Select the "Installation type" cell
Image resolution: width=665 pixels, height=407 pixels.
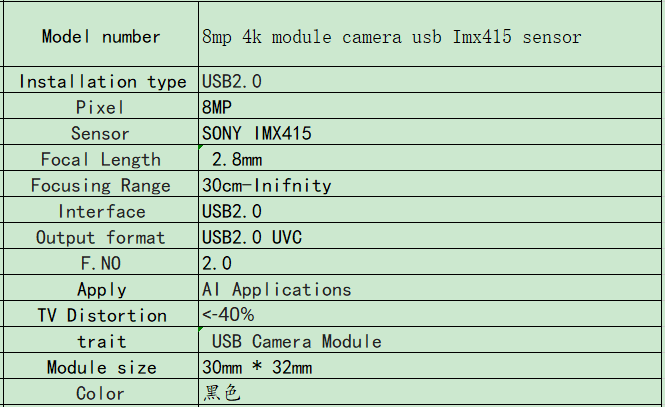point(101,81)
